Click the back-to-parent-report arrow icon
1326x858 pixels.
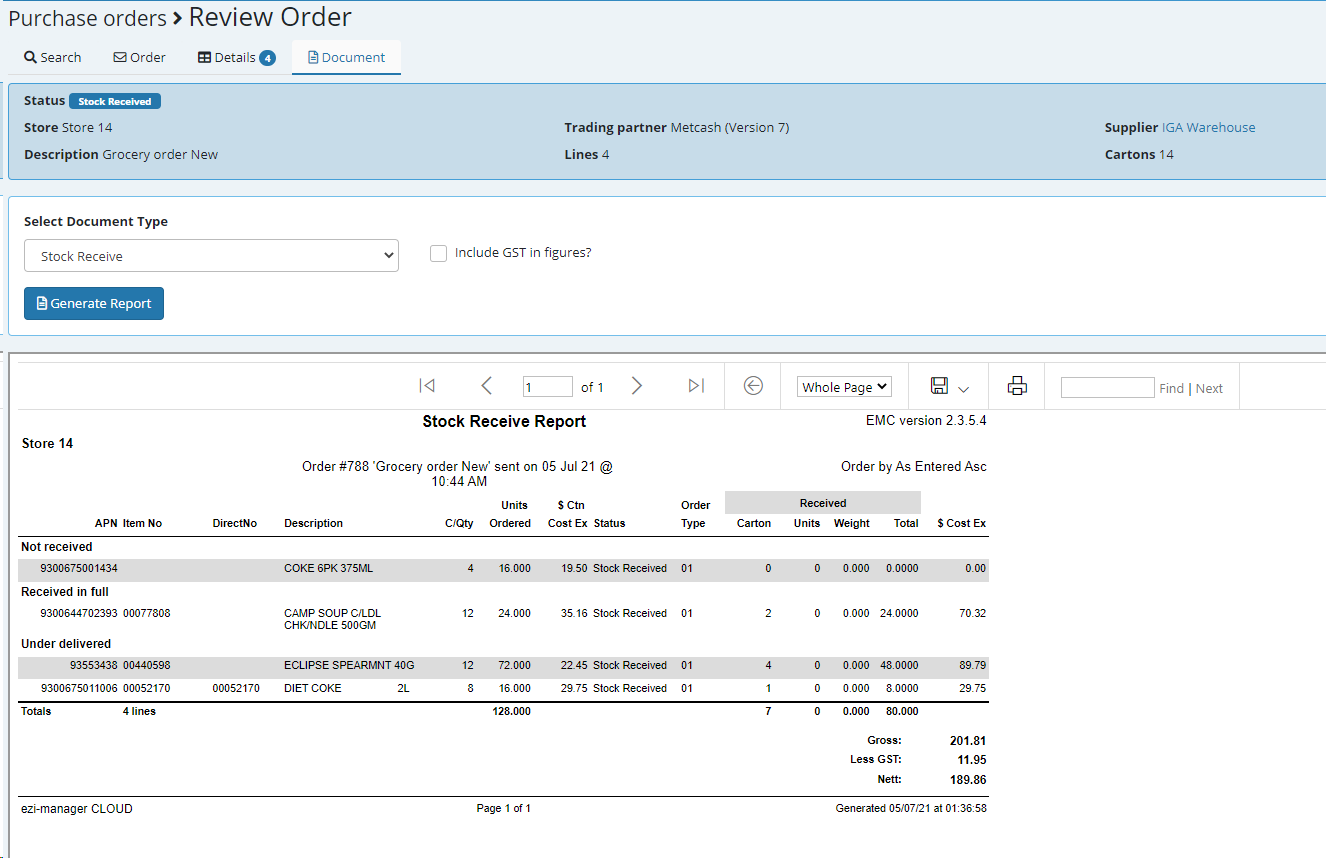click(753, 386)
